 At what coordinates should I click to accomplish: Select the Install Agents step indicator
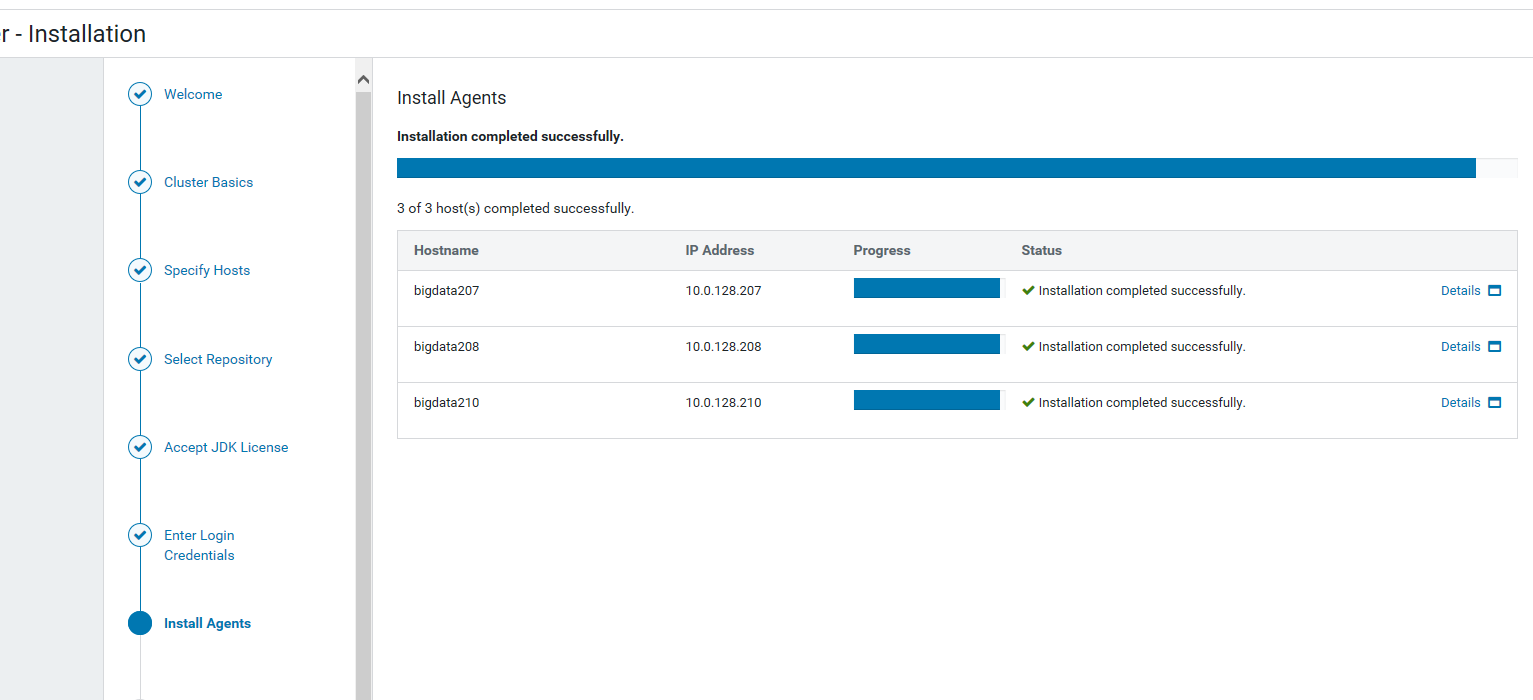pos(140,623)
